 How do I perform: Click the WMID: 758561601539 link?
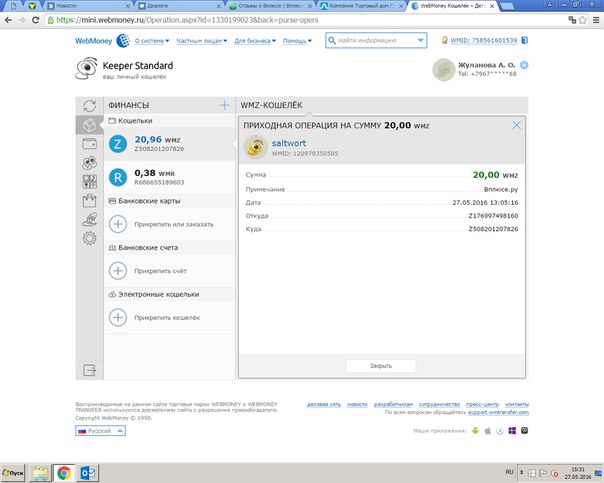484,40
